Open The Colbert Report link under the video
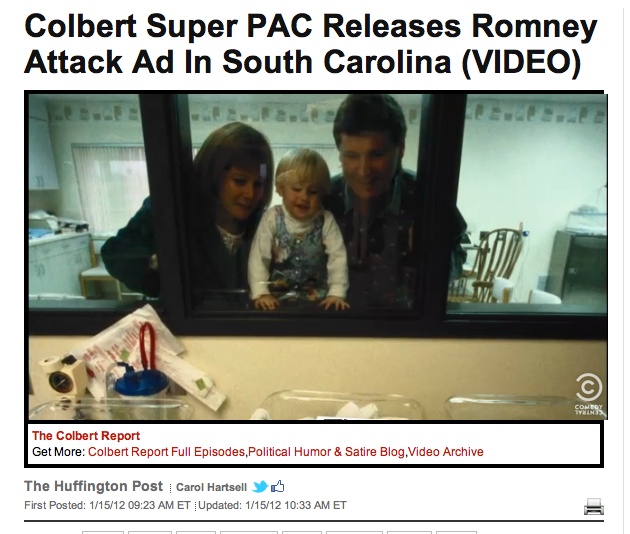Screen dimensions: 630x534 click(x=86, y=436)
